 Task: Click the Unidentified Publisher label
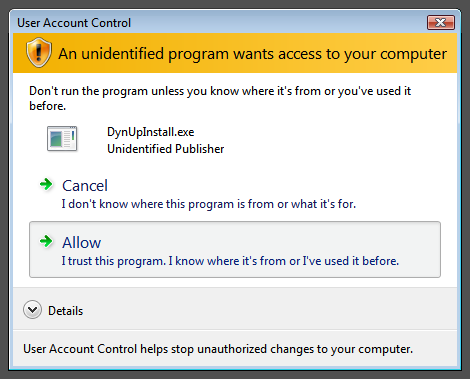click(166, 149)
